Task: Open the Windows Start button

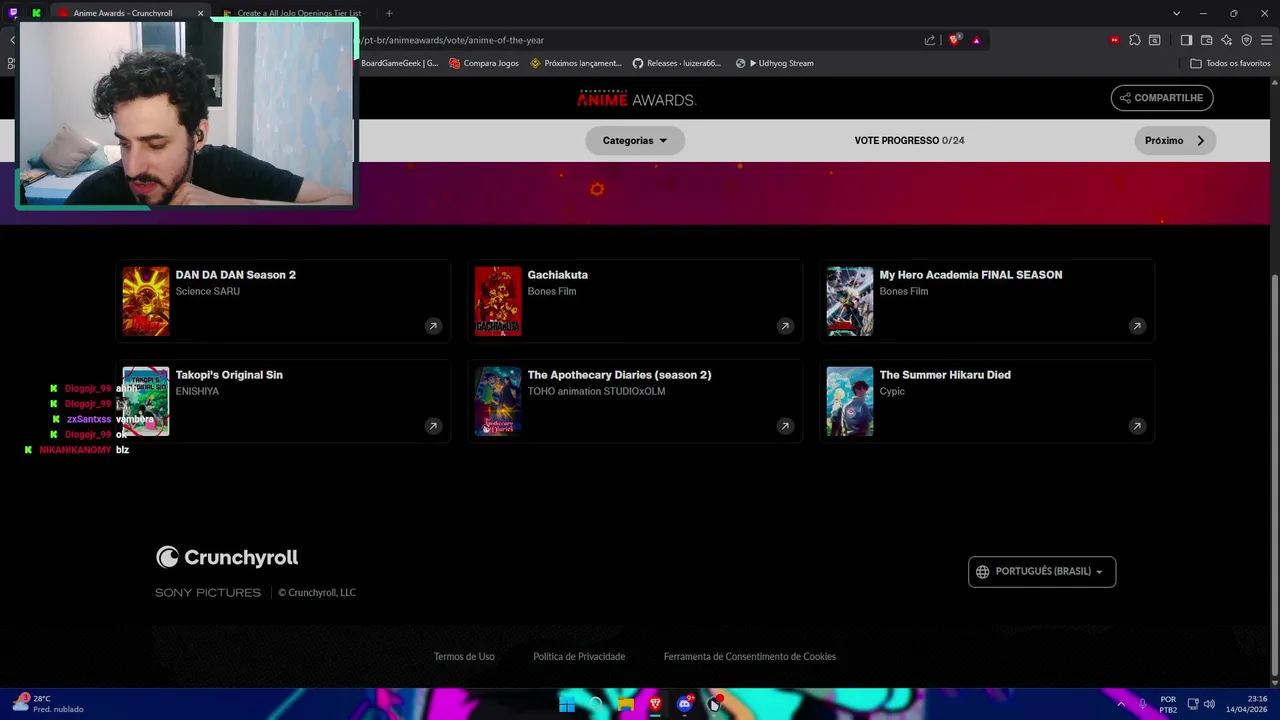Action: coord(567,705)
